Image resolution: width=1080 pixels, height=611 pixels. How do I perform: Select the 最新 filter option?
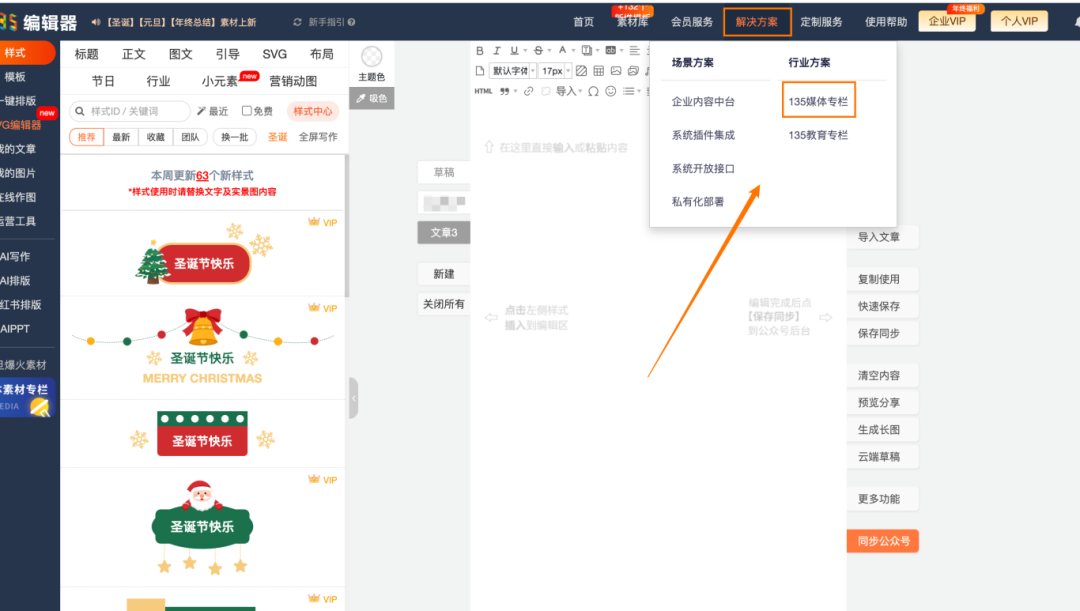point(121,137)
